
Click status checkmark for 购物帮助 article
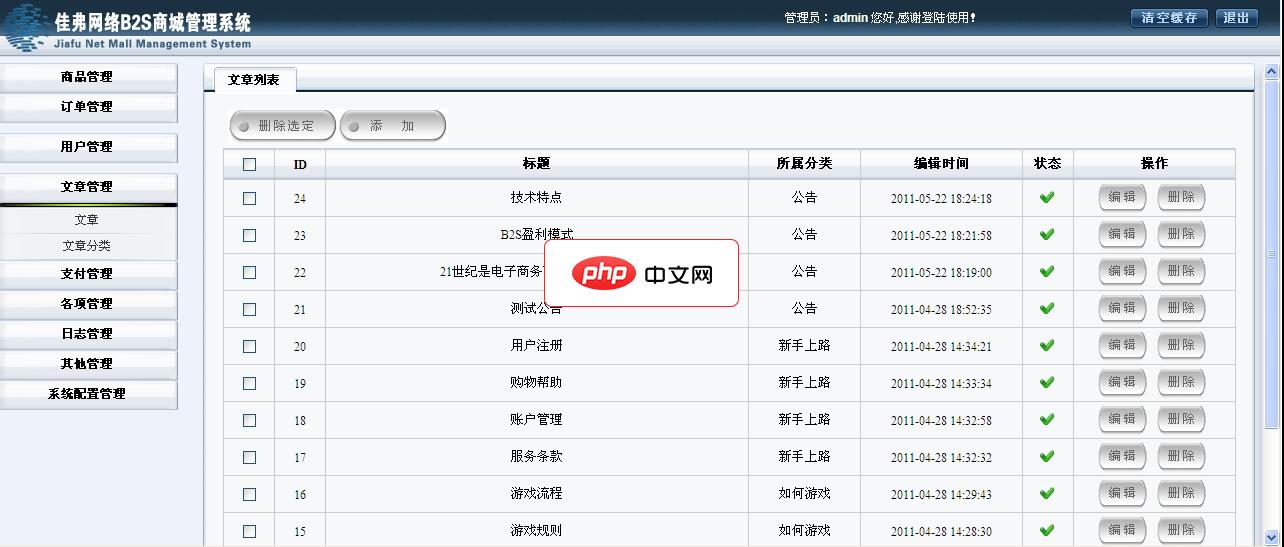[x=1047, y=382]
